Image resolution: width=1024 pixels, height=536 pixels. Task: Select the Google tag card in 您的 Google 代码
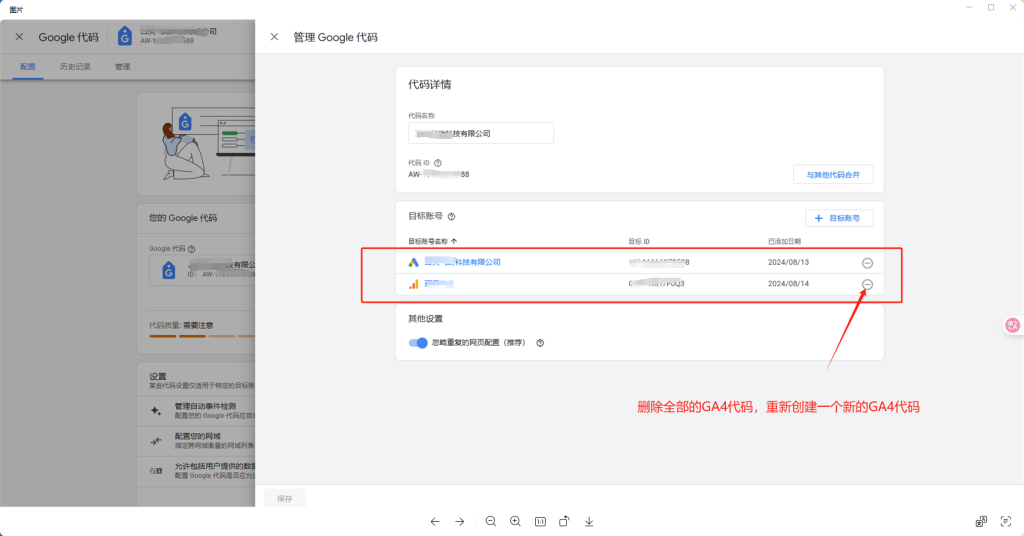(202, 270)
